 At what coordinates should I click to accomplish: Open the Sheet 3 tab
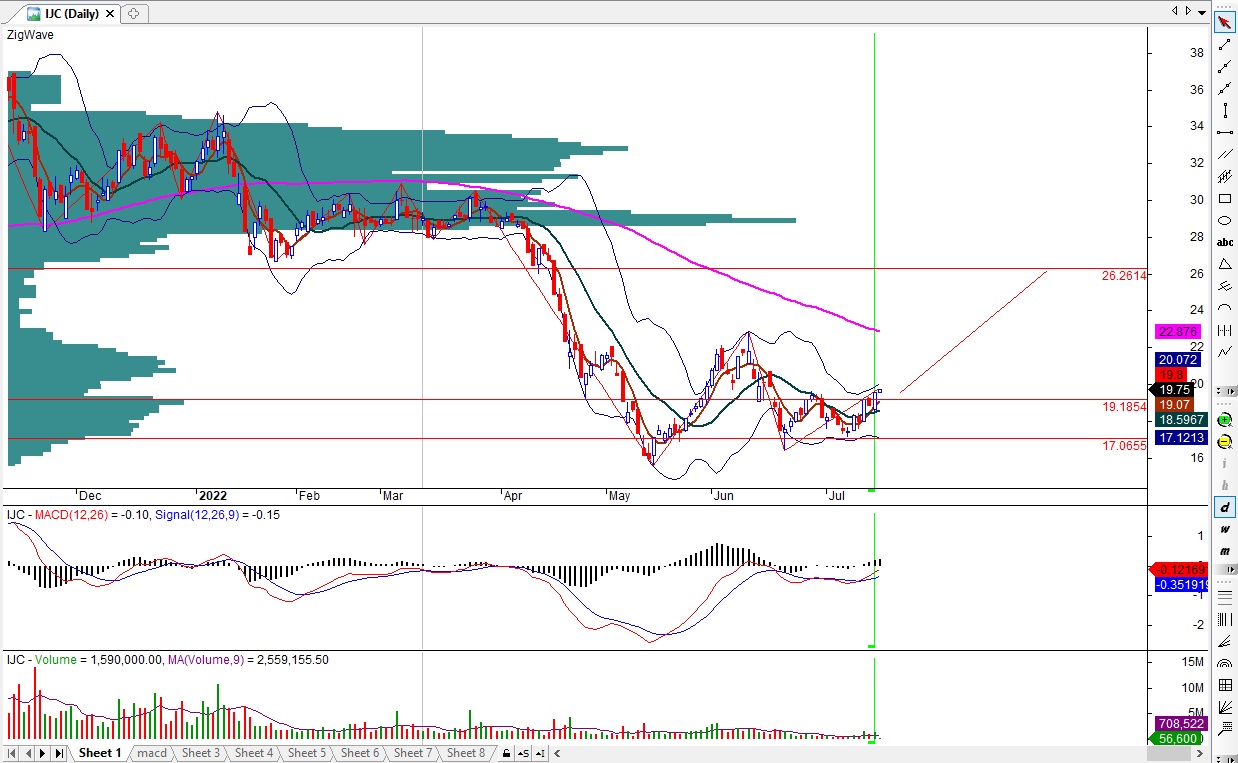point(200,753)
